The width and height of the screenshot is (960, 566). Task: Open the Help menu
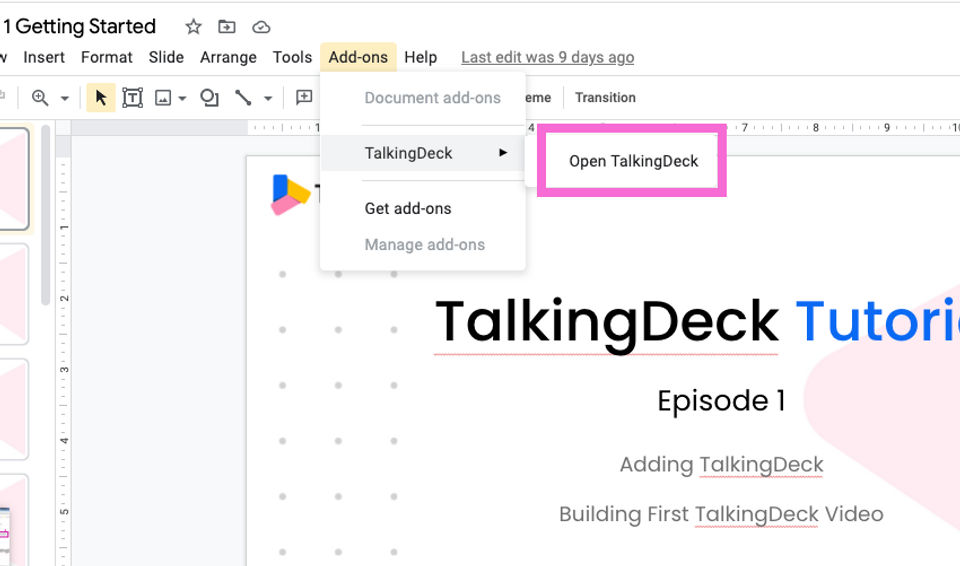421,58
